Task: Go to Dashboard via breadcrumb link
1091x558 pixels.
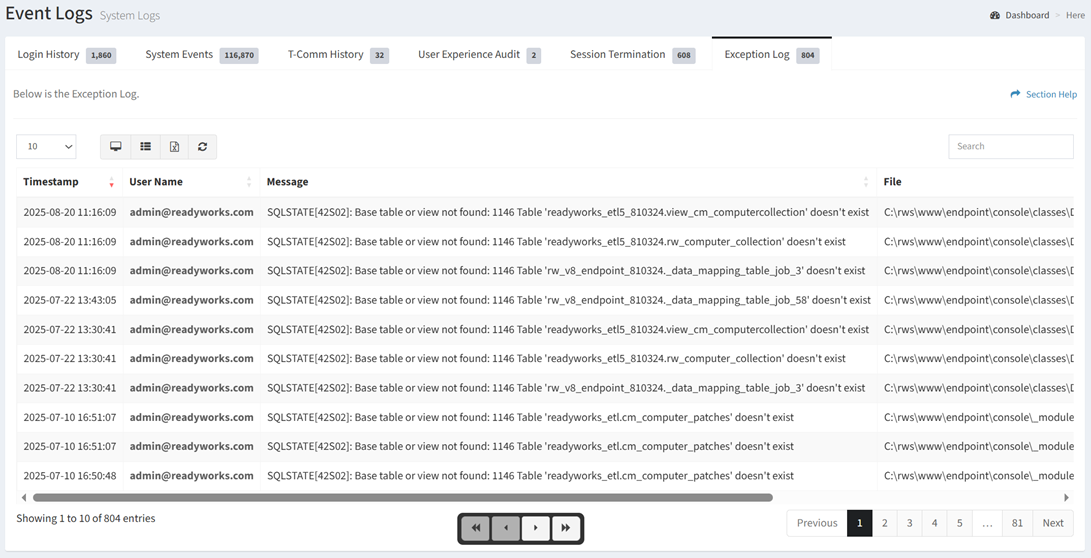Action: pos(1027,15)
